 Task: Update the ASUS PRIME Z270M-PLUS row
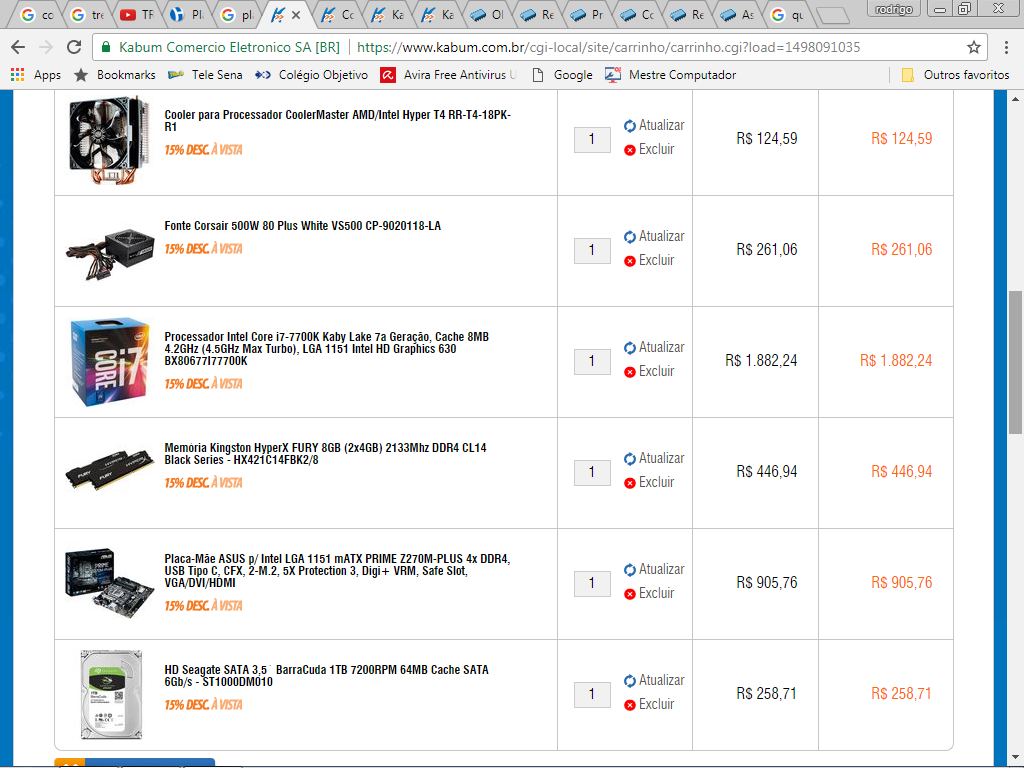click(654, 569)
